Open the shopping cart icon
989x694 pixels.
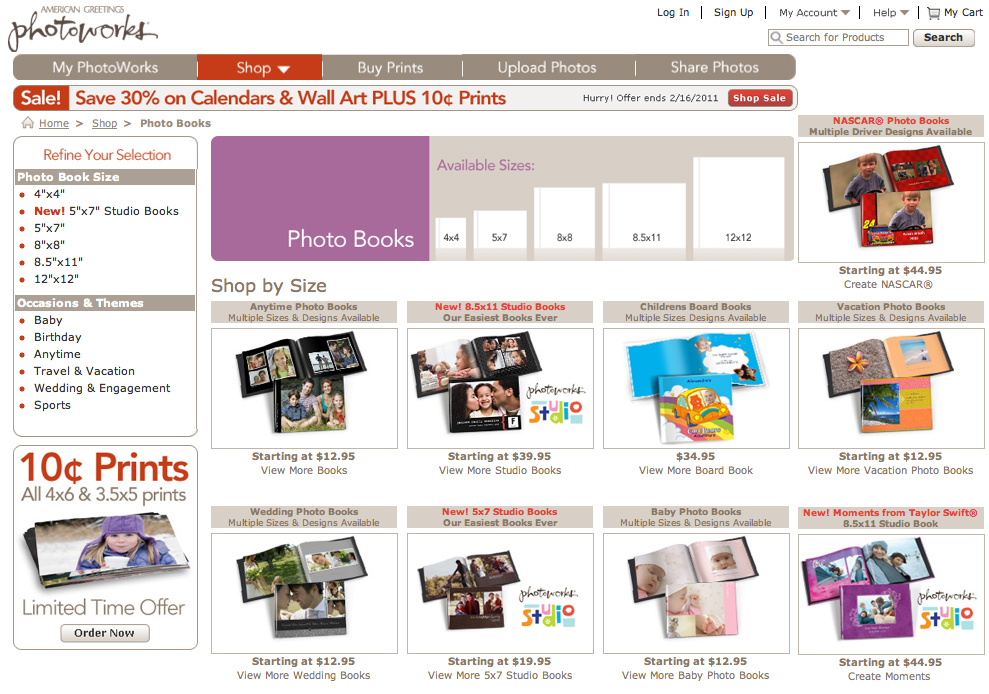pos(933,13)
